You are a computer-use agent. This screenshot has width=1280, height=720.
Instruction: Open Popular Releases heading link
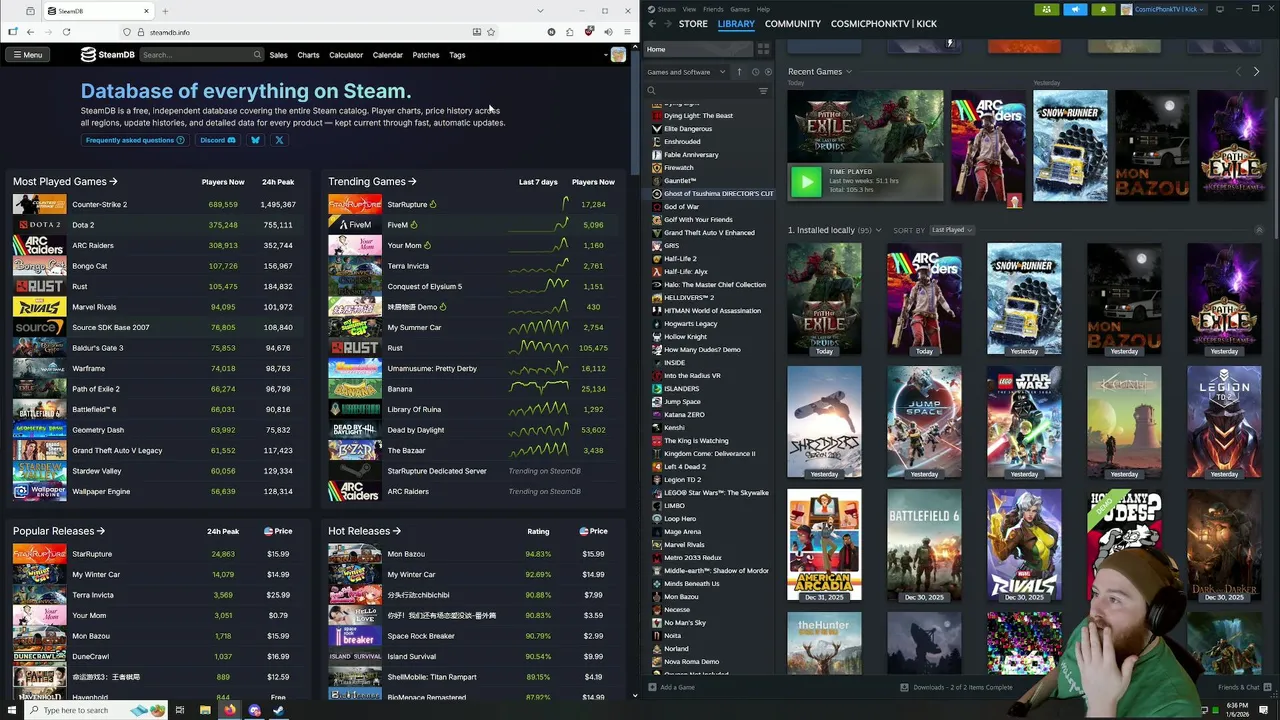[60, 531]
